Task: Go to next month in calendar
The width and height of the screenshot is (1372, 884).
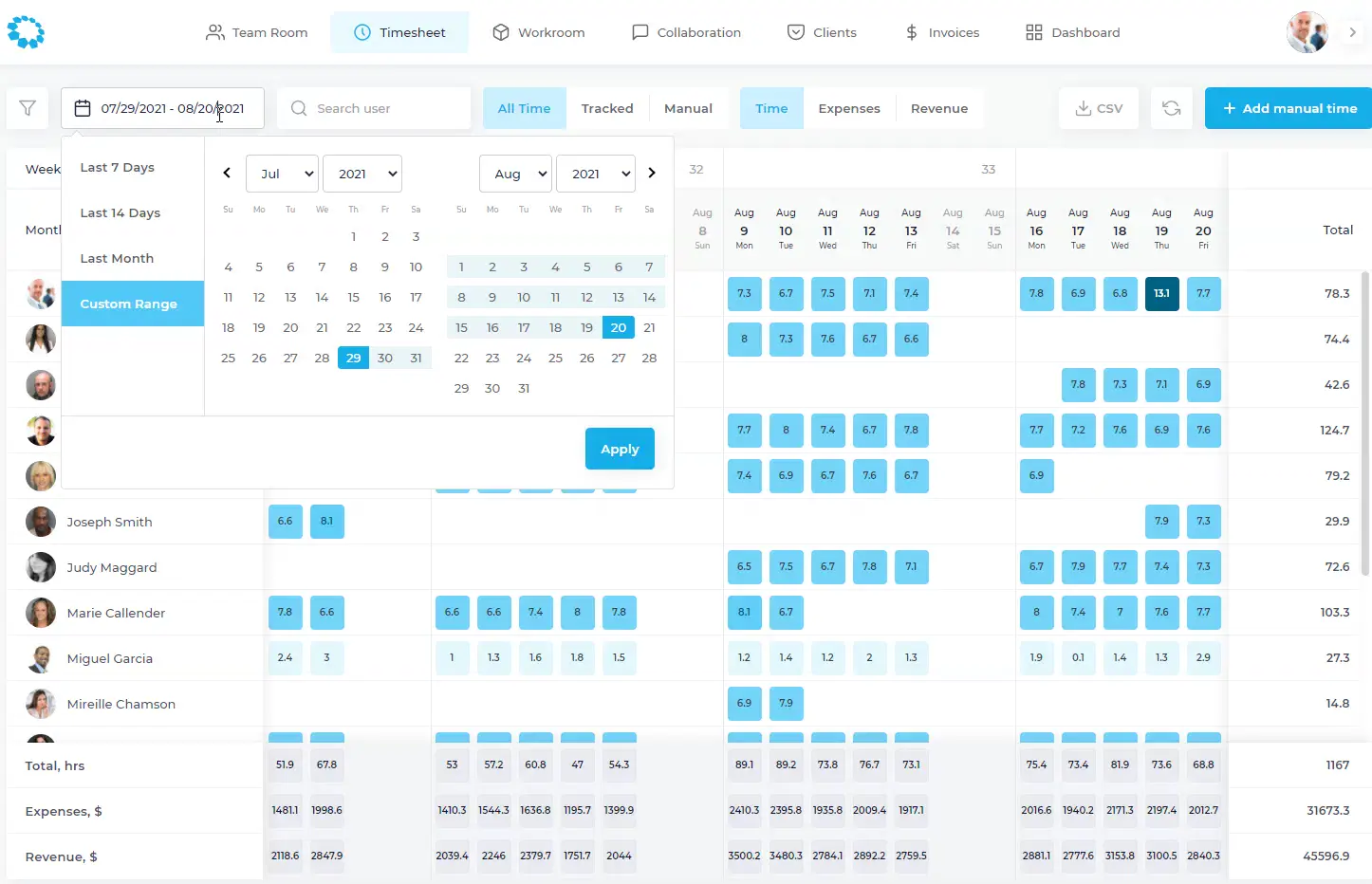Action: click(652, 173)
